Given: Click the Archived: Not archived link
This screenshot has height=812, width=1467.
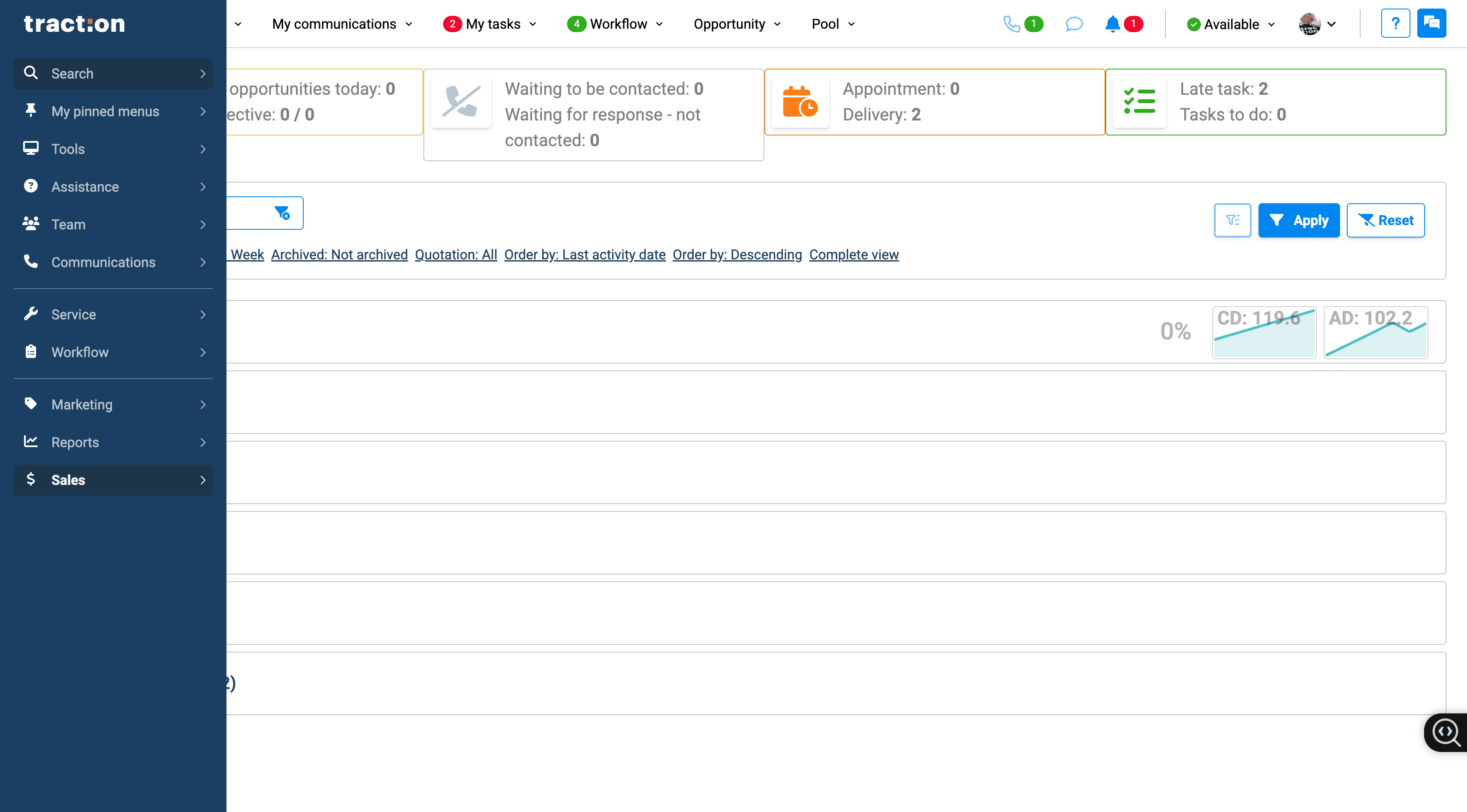Looking at the screenshot, I should [x=339, y=254].
